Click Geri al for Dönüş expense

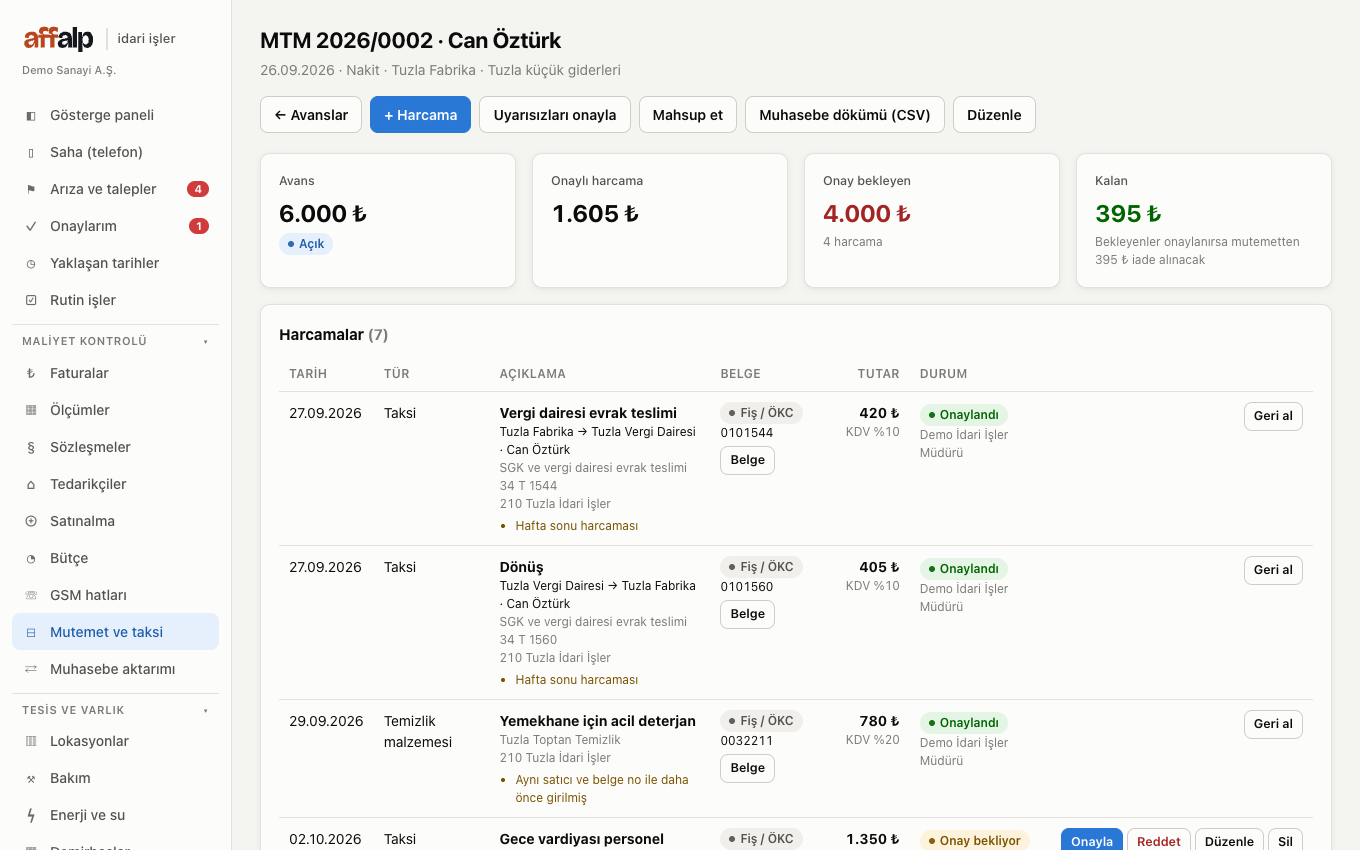point(1273,570)
